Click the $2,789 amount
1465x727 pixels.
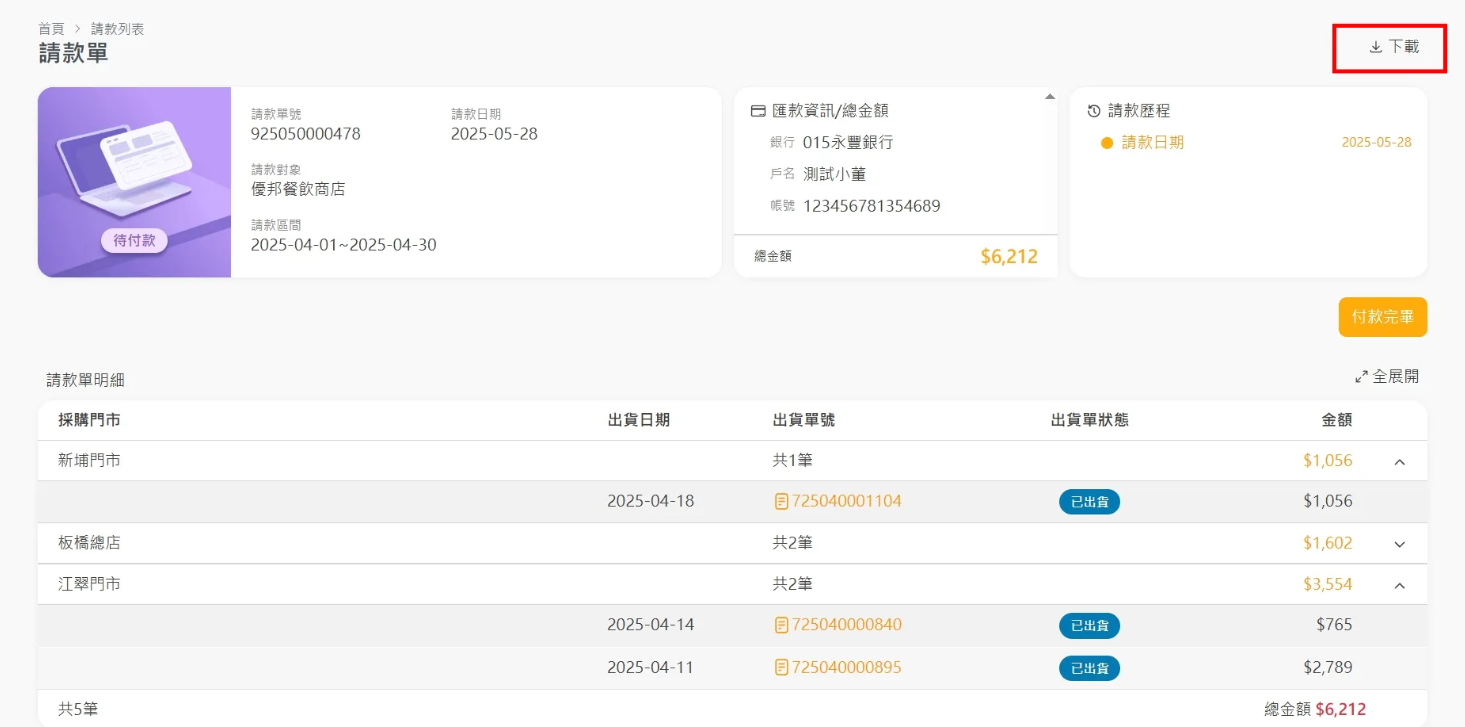pyautogui.click(x=1328, y=667)
